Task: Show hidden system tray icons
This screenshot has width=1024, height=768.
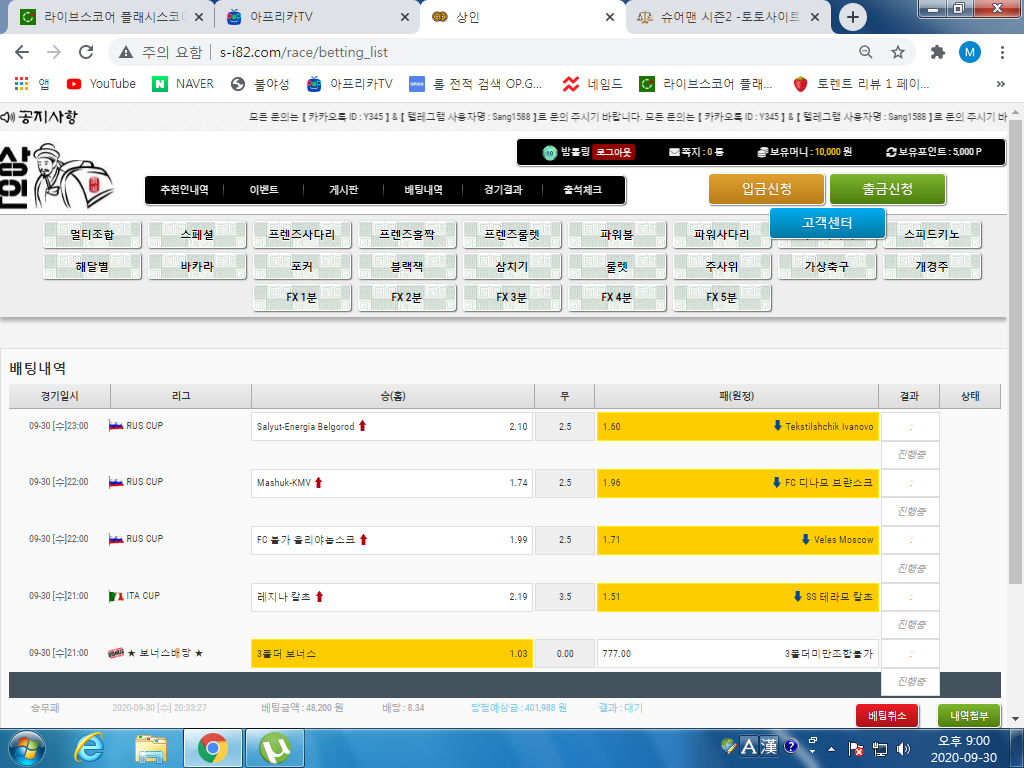Action: [811, 748]
